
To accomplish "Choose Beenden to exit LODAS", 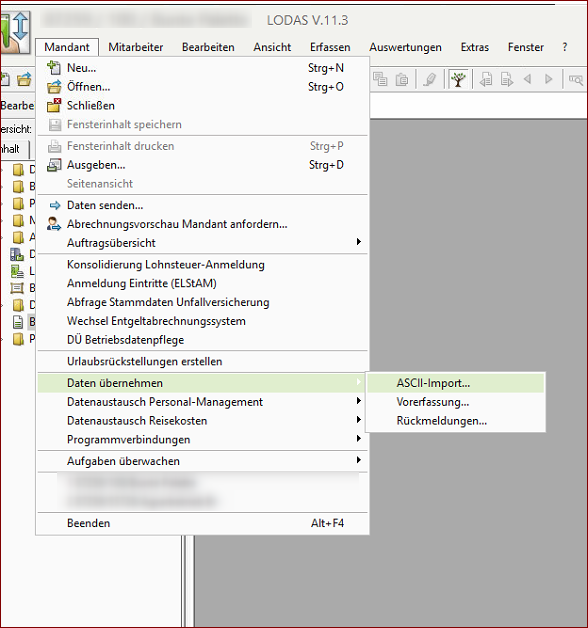I will (203, 523).
